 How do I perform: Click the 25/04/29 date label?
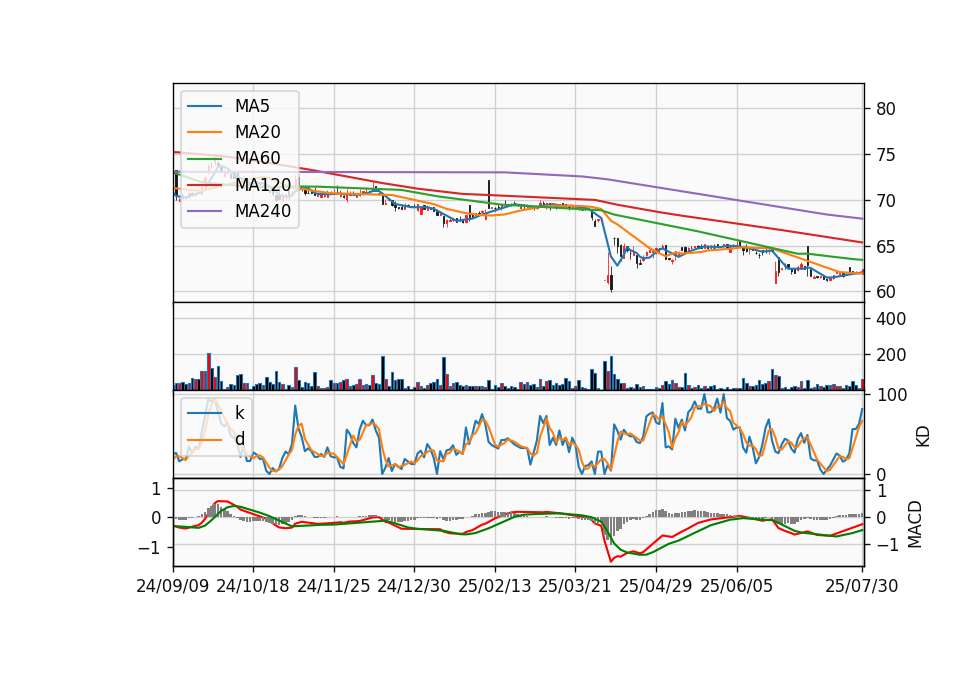pyautogui.click(x=656, y=586)
